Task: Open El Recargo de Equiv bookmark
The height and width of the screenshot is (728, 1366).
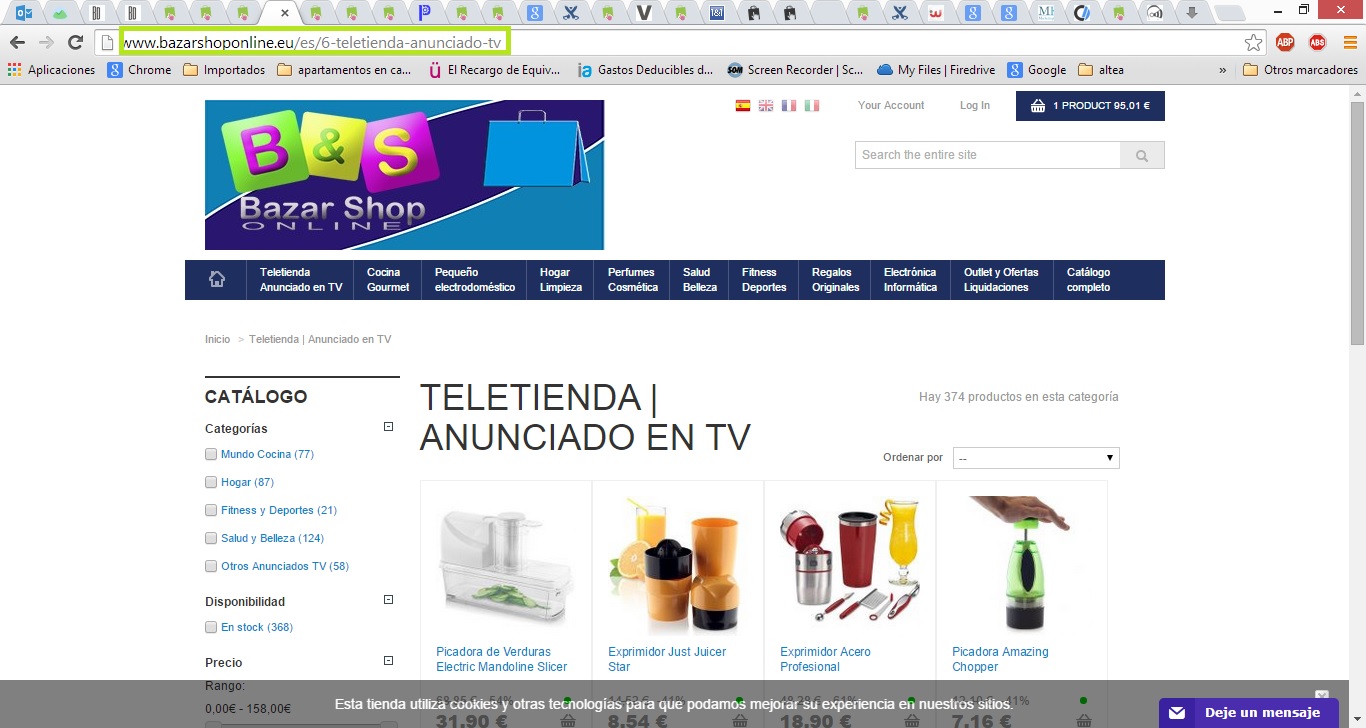Action: (x=495, y=70)
